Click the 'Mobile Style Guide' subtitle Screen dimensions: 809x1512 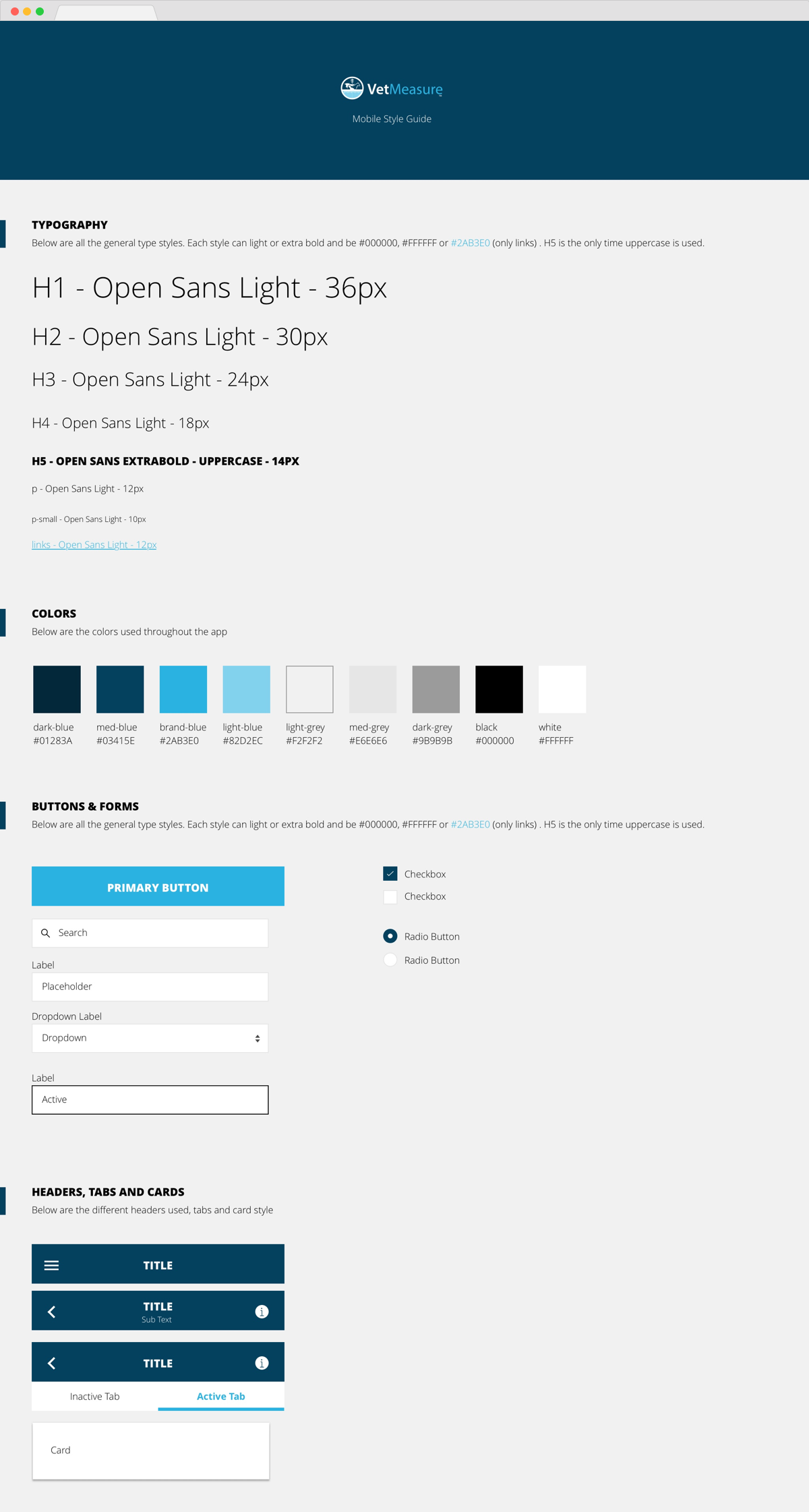(x=392, y=119)
